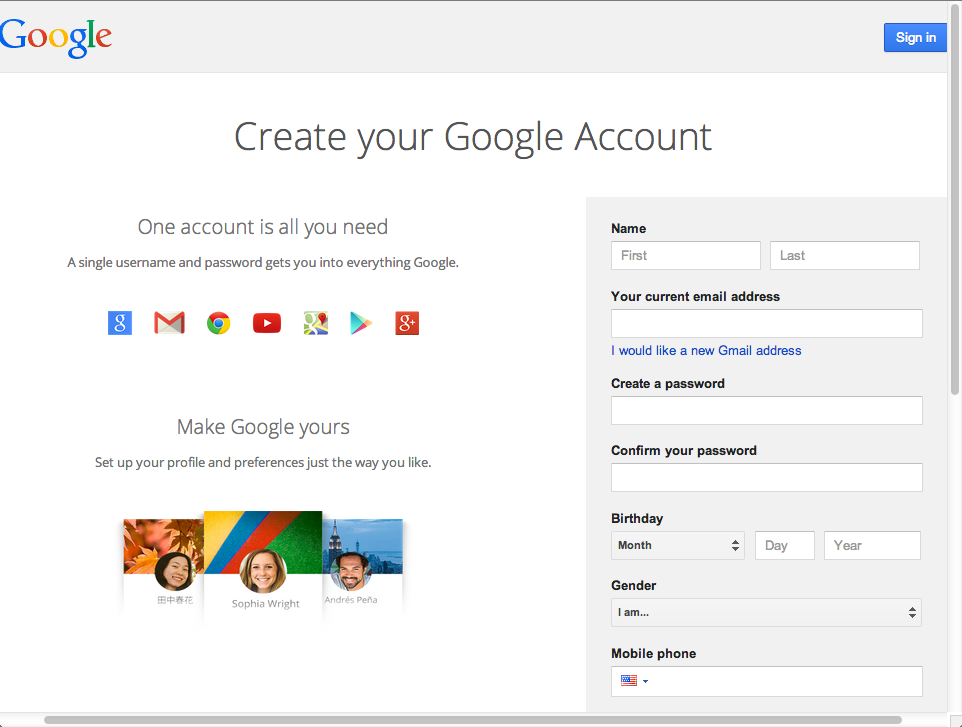The width and height of the screenshot is (962, 727).
Task: Click the red YouTube icon
Action: 267,323
